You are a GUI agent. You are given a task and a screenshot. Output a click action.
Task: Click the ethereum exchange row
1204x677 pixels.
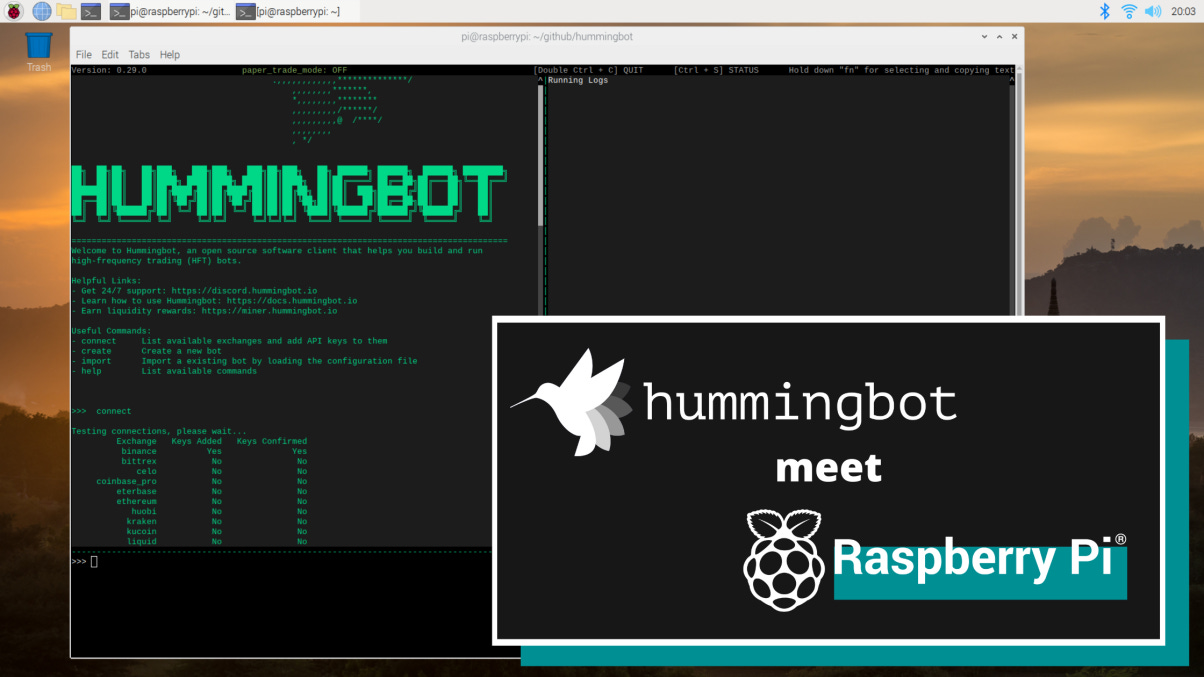tap(212, 502)
